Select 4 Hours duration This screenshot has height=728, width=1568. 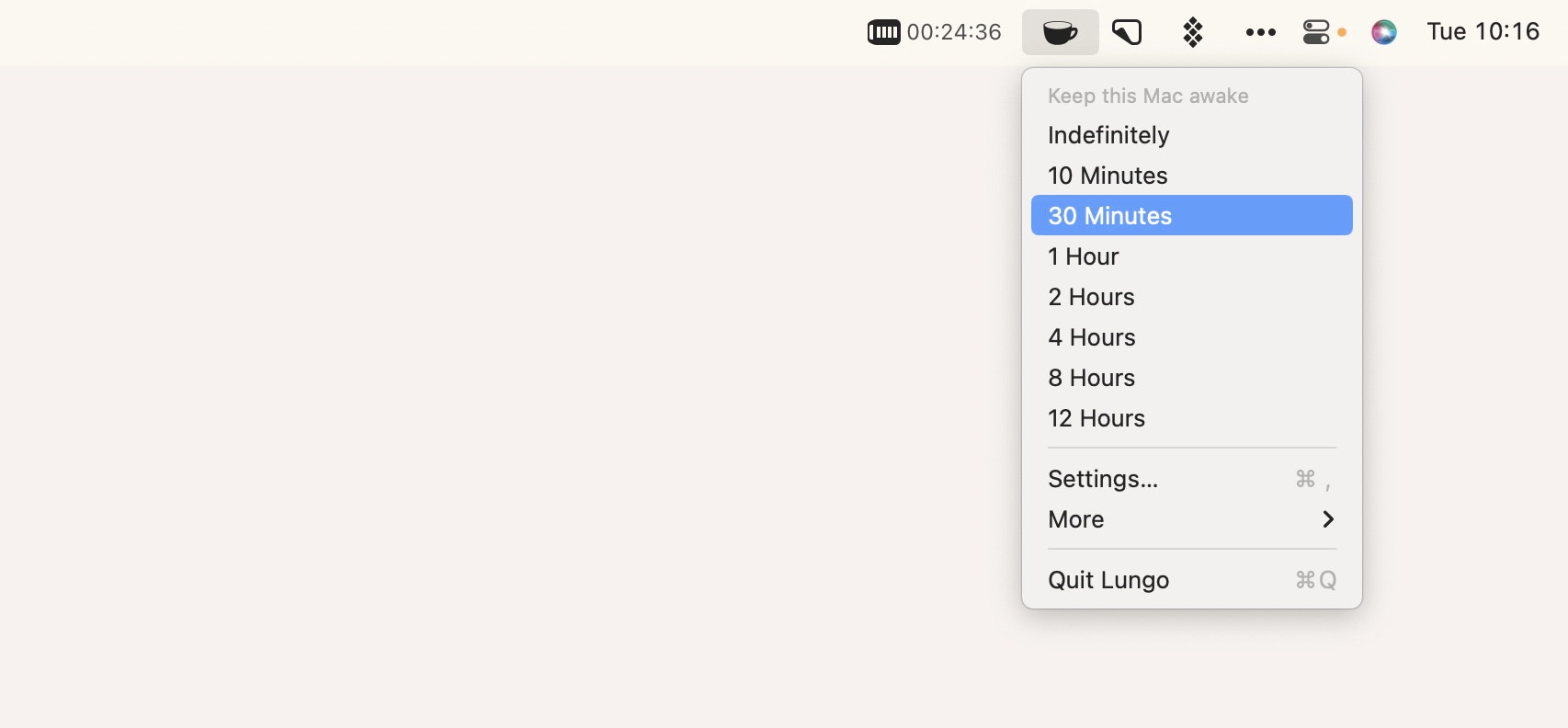(1192, 337)
